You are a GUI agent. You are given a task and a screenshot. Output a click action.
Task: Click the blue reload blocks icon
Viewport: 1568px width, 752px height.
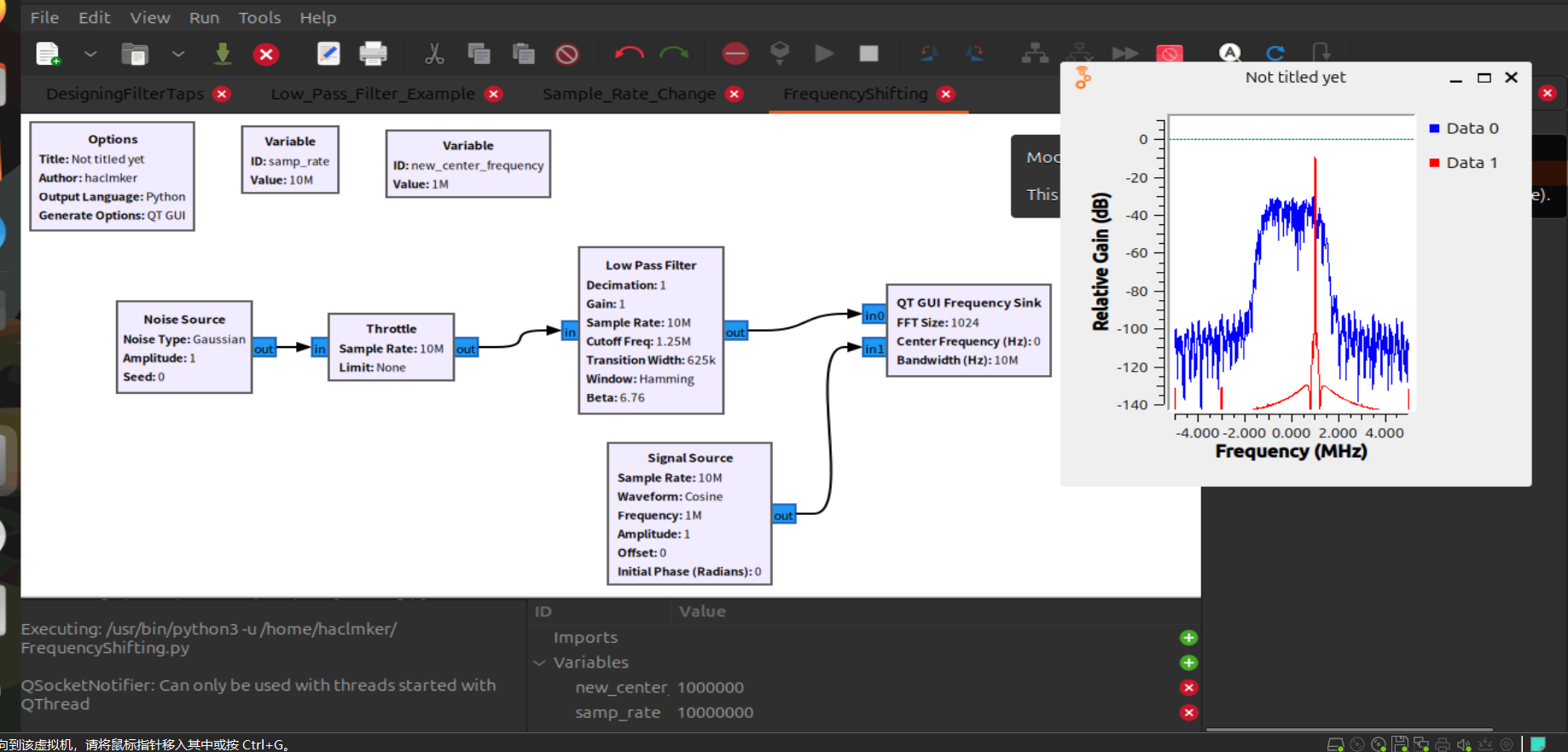1275,54
